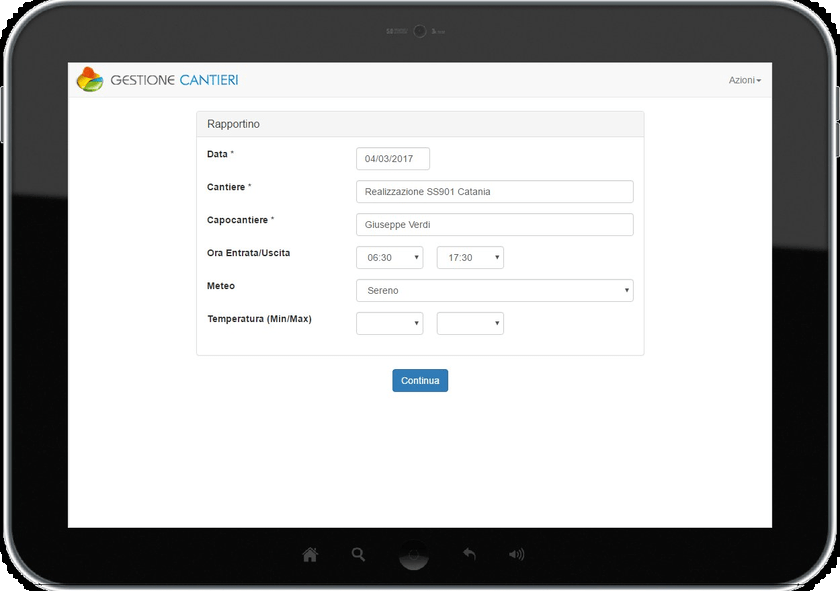Open the exit time 17:30 dropdown
The image size is (840, 591).
[x=470, y=258]
